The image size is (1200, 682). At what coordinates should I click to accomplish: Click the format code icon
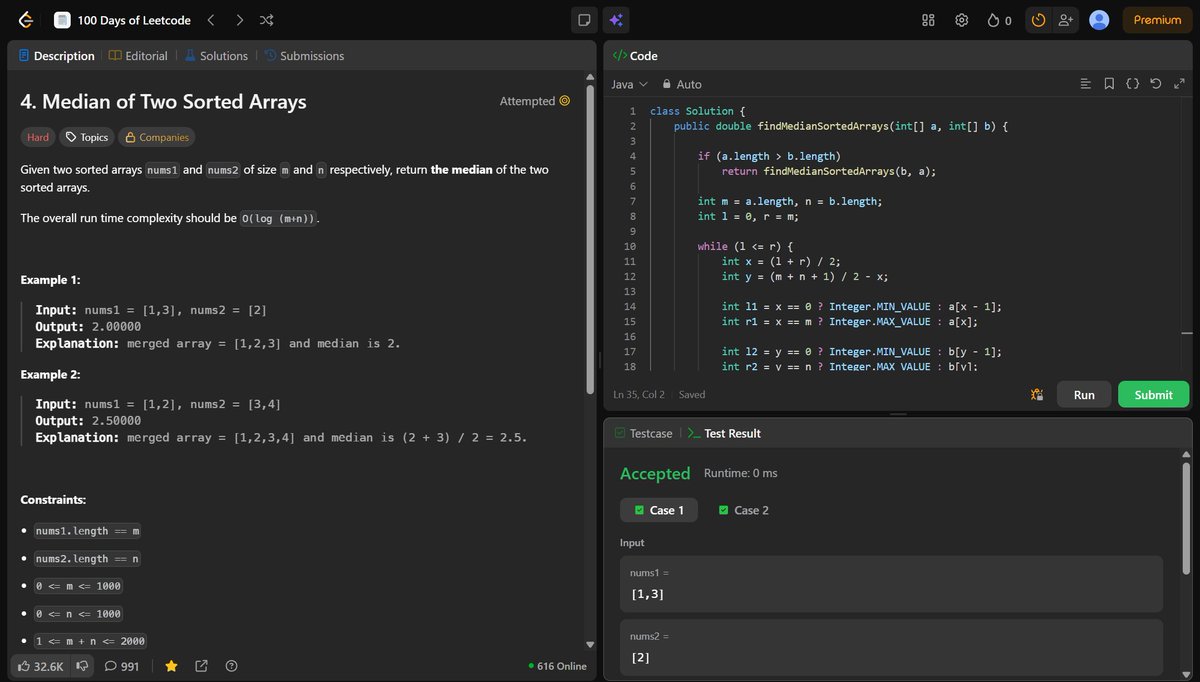1086,84
